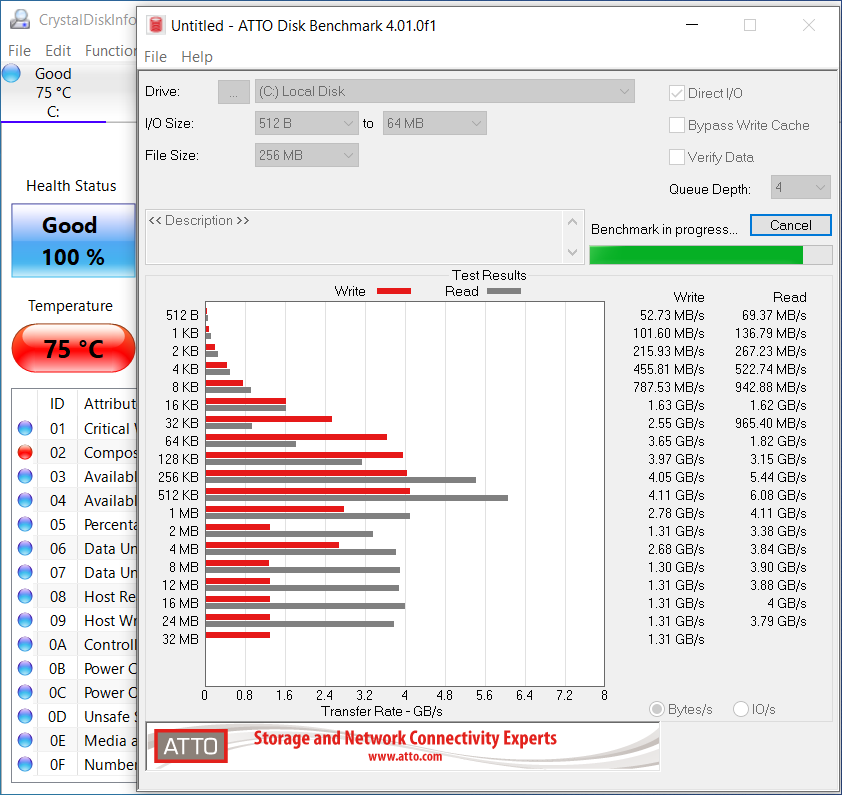The image size is (842, 795).
Task: Click the red status orb for ID 02
Action: (x=25, y=453)
